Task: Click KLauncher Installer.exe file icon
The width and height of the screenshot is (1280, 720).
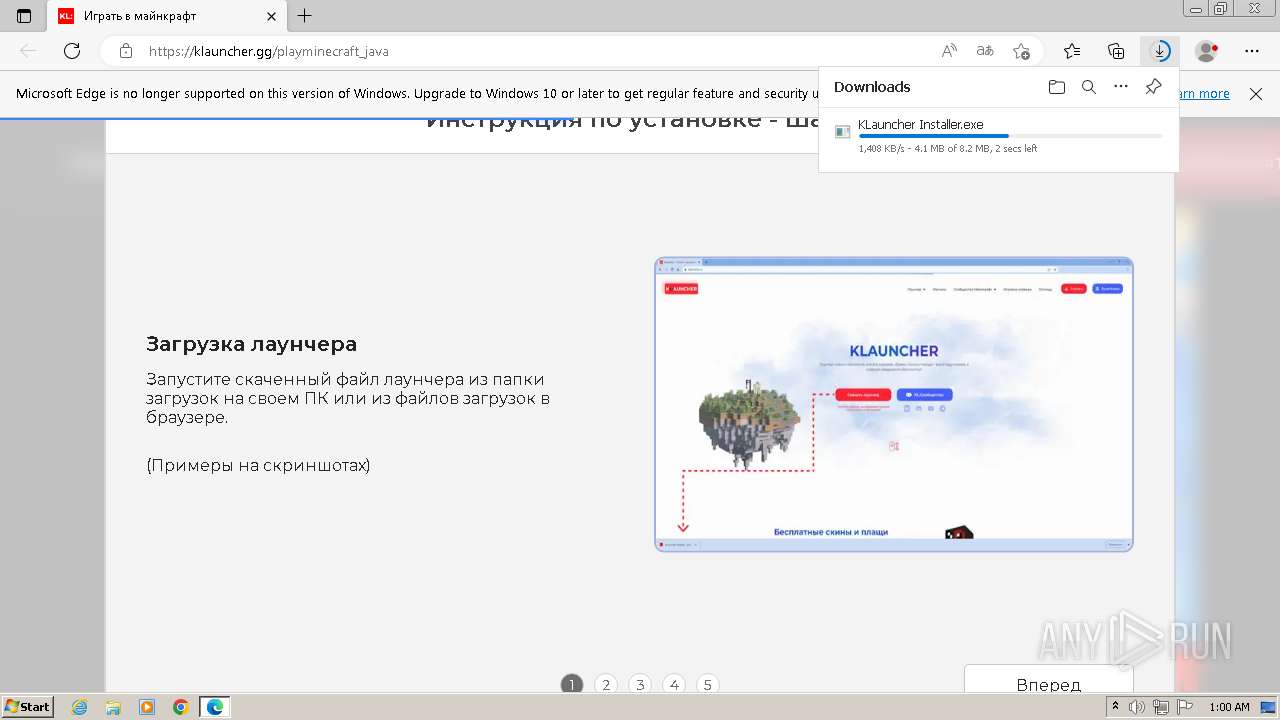Action: pos(842,132)
